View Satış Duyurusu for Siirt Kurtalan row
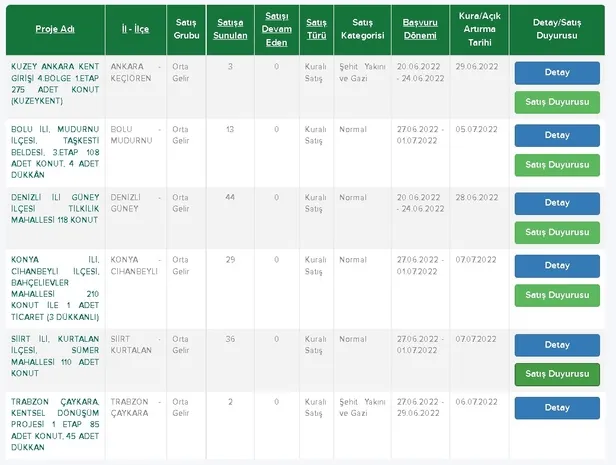The width and height of the screenshot is (616, 465). pos(557,374)
